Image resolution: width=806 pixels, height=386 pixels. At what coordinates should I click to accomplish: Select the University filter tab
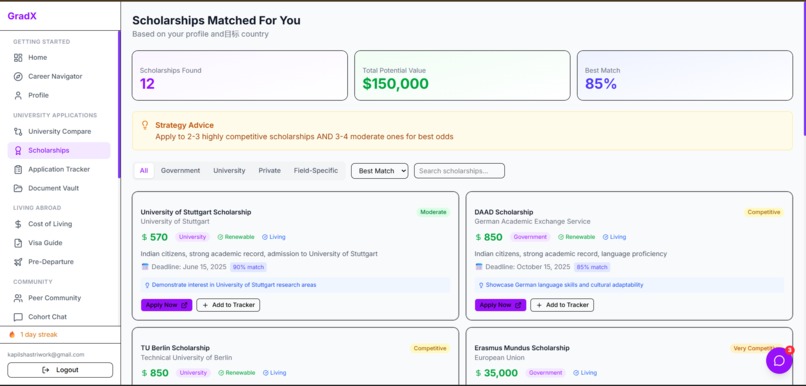[229, 171]
